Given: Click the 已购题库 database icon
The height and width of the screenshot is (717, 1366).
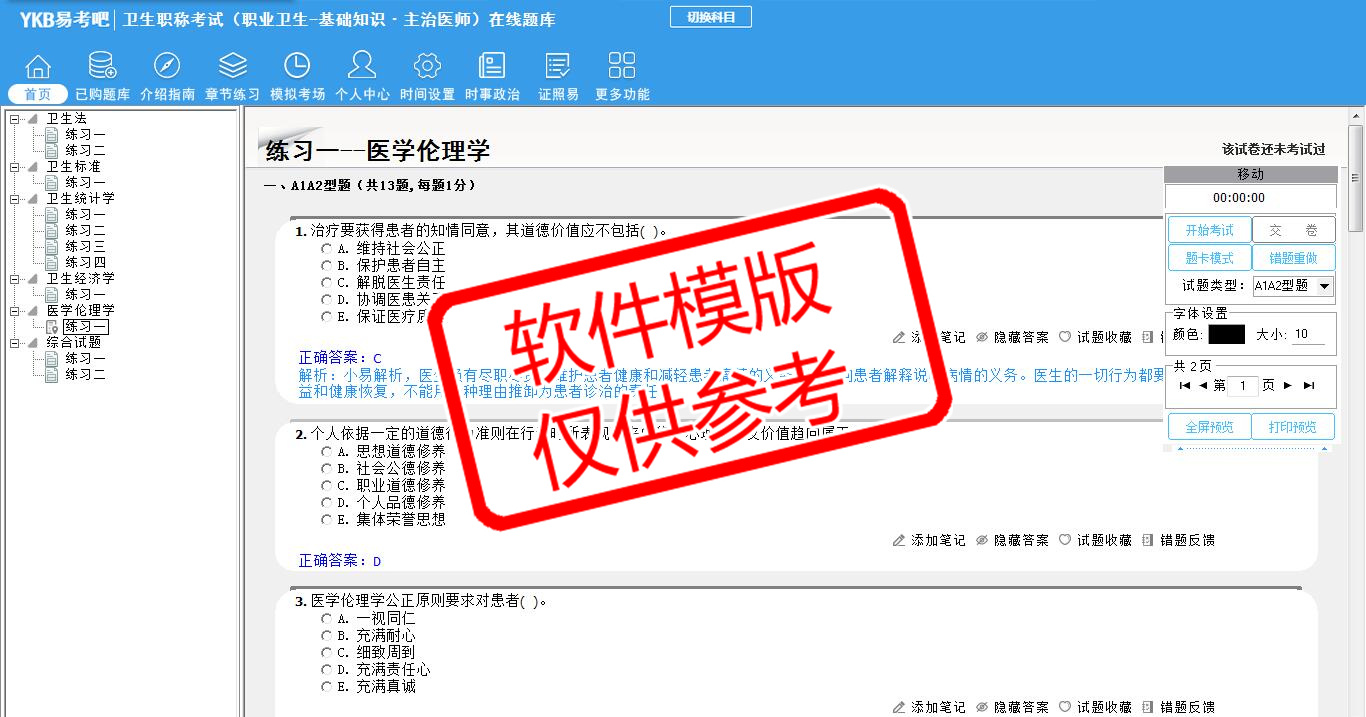Looking at the screenshot, I should 102,66.
